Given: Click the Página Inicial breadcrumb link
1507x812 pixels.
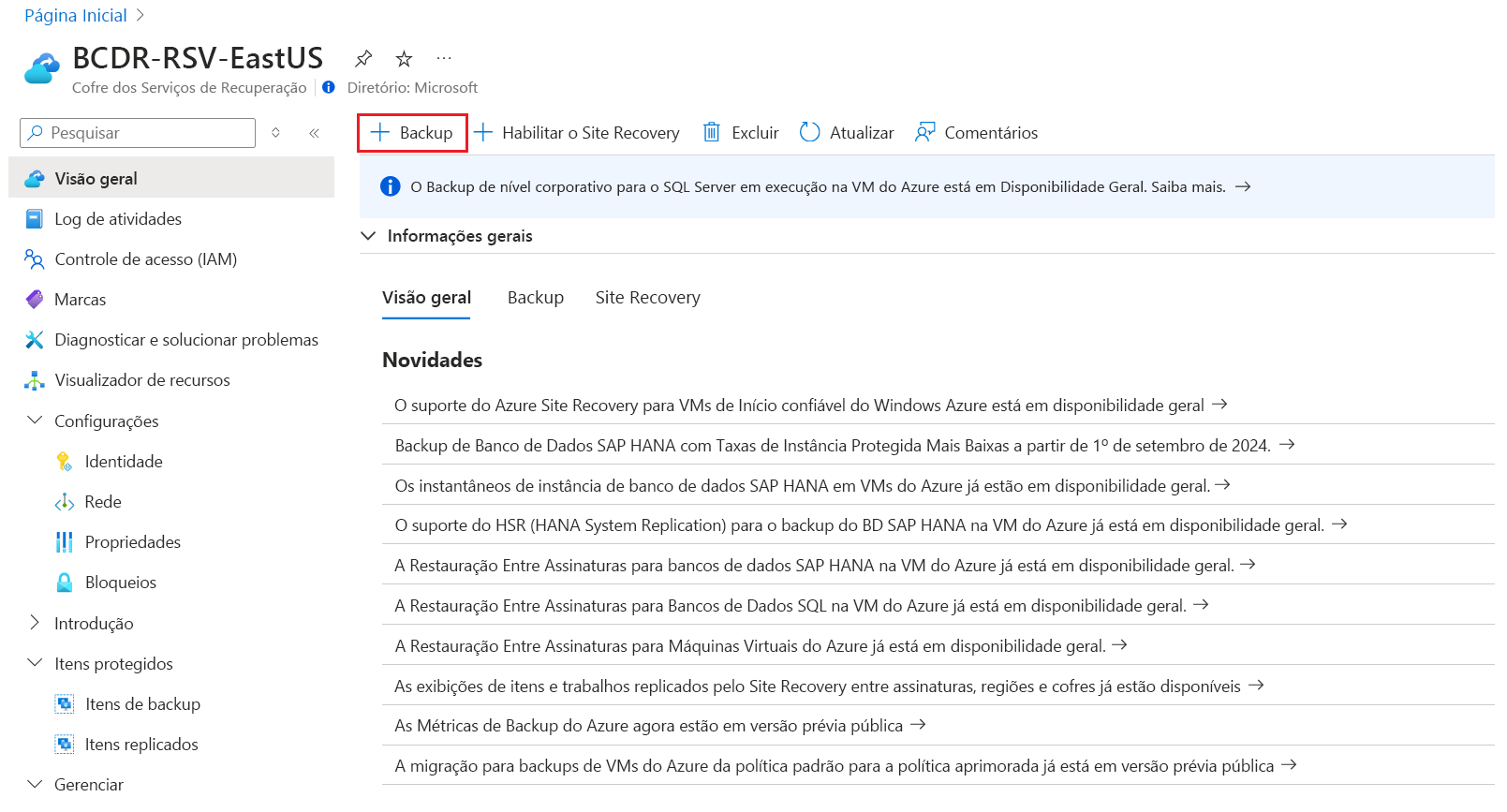Looking at the screenshot, I should (76, 16).
